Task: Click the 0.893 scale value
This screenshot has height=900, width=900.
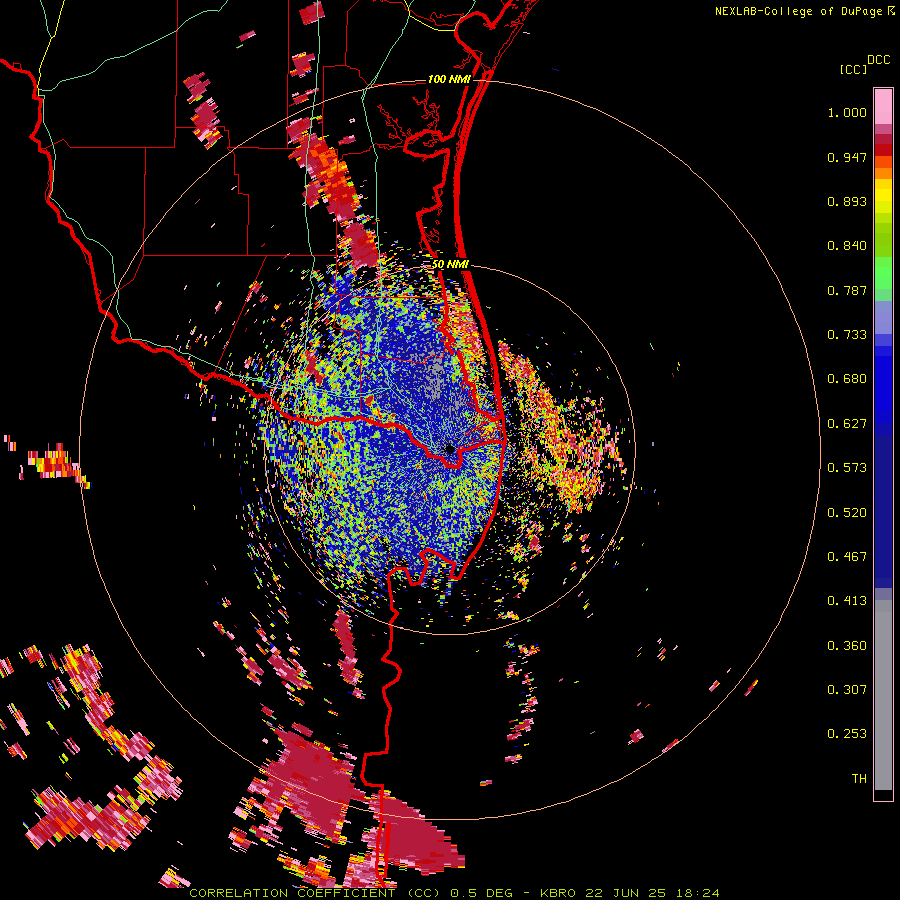Action: click(847, 201)
